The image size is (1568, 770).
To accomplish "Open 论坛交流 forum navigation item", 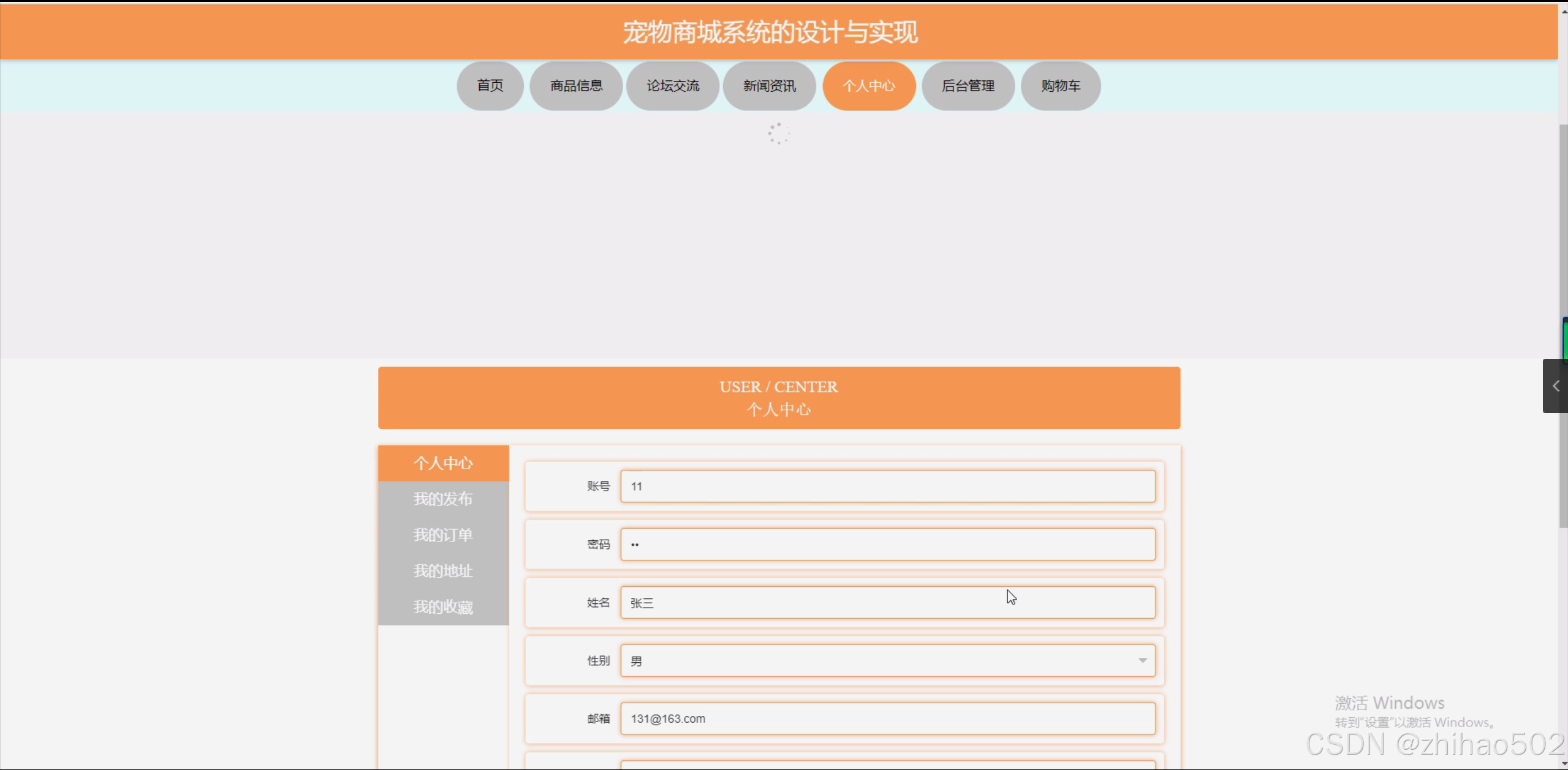I will click(x=672, y=86).
